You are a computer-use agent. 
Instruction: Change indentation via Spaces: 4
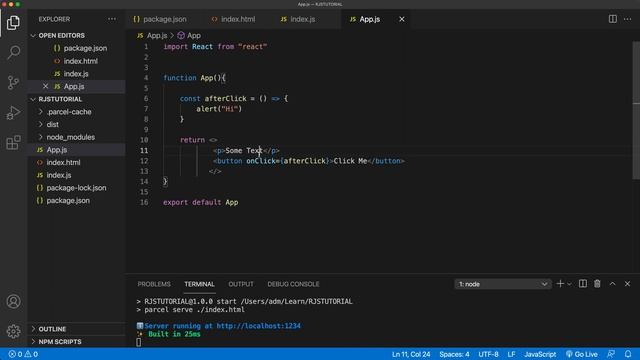click(x=454, y=354)
